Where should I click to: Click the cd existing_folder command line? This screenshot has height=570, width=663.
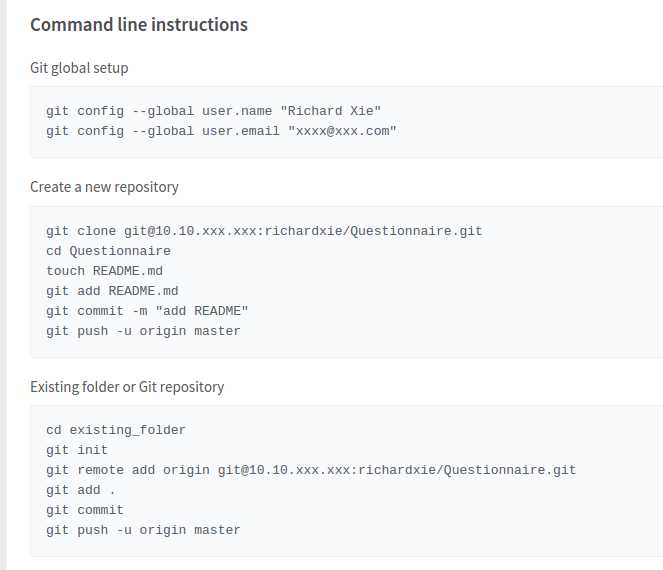click(x=116, y=430)
